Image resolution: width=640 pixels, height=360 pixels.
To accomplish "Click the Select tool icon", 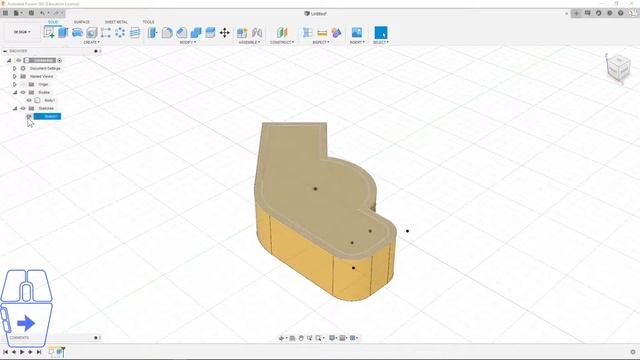I will (x=380, y=33).
